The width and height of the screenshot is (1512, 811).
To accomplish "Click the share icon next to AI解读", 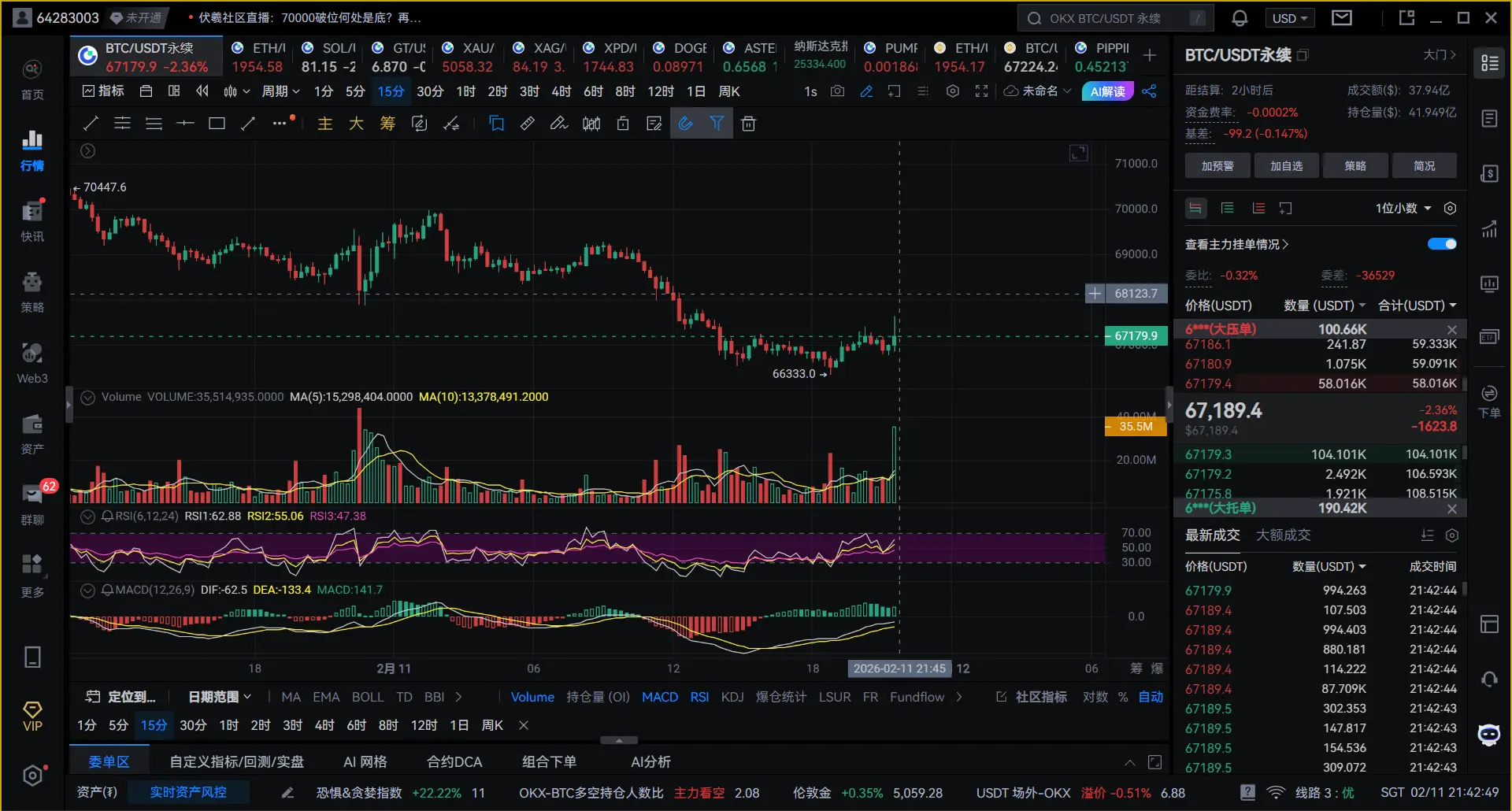I will click(x=1150, y=91).
